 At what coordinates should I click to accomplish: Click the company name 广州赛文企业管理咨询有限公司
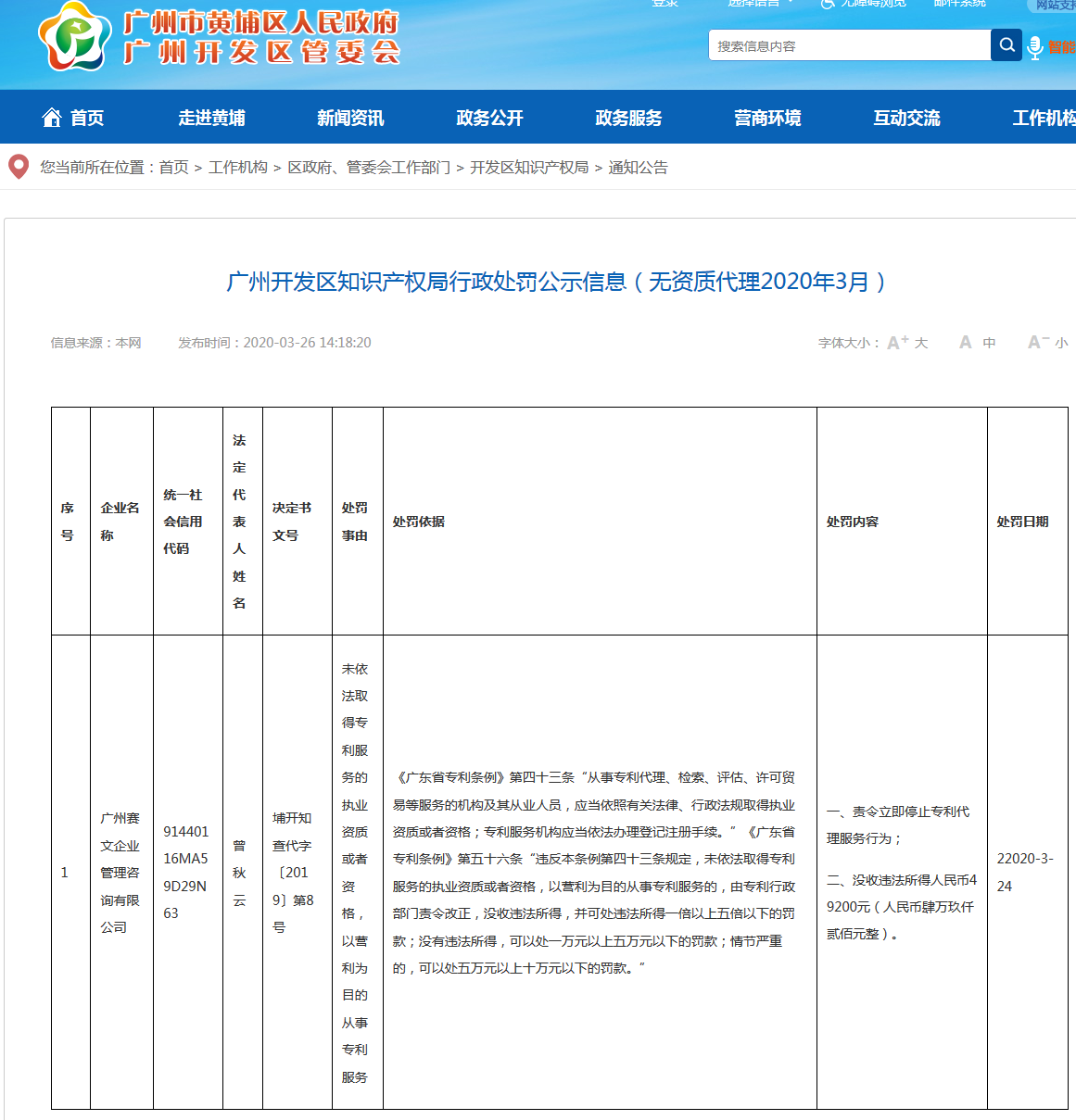coord(120,873)
